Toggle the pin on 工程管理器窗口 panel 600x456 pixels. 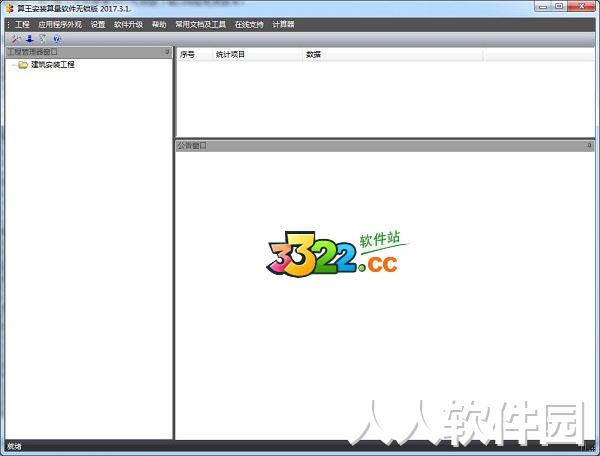click(x=167, y=52)
